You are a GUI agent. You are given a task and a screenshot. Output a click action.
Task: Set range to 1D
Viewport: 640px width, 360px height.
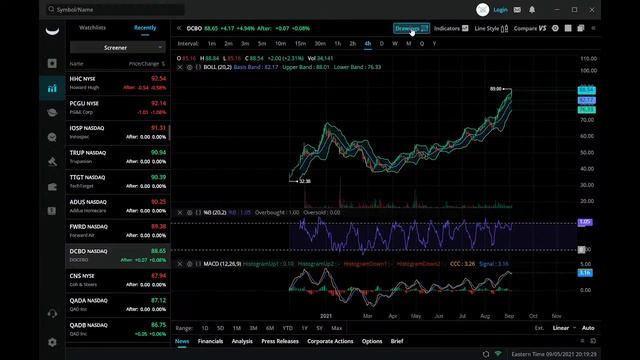(205, 328)
